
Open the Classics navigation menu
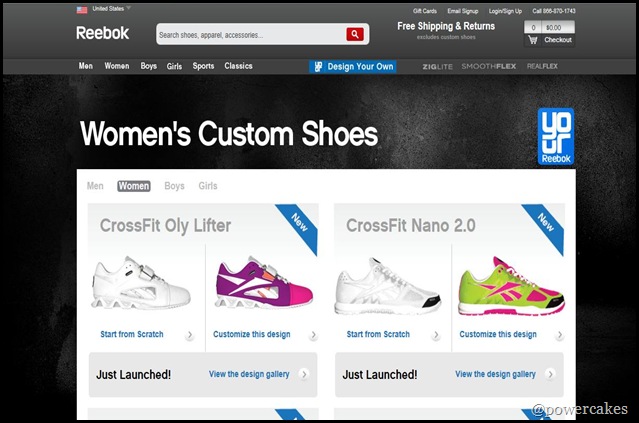coord(238,66)
